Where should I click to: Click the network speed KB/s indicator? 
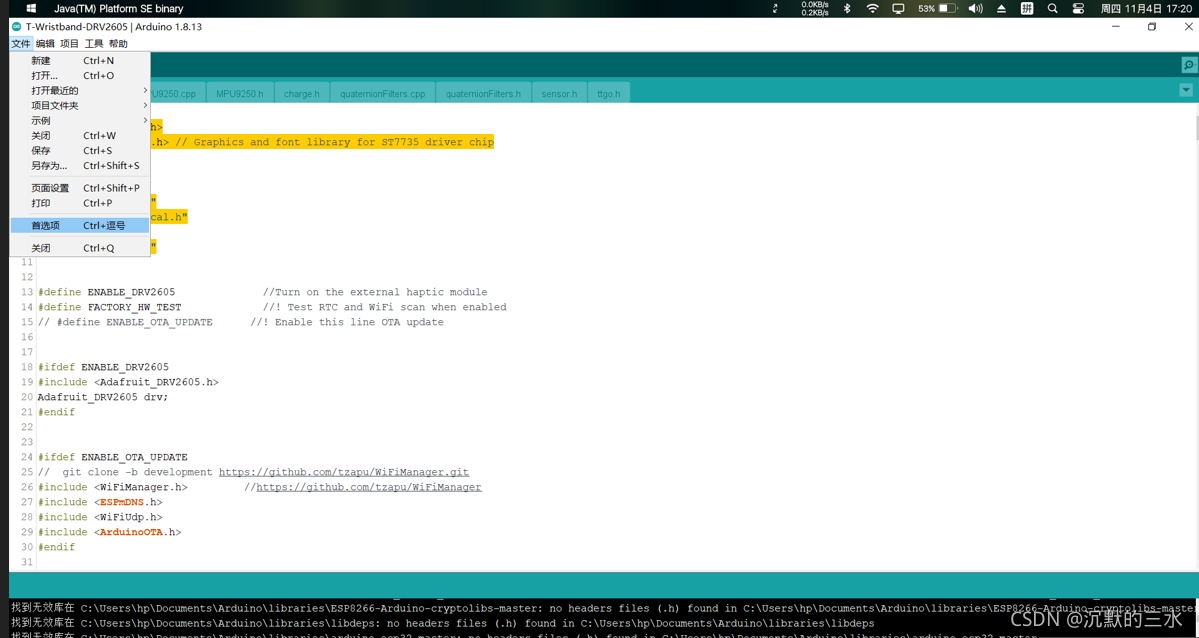click(x=814, y=8)
